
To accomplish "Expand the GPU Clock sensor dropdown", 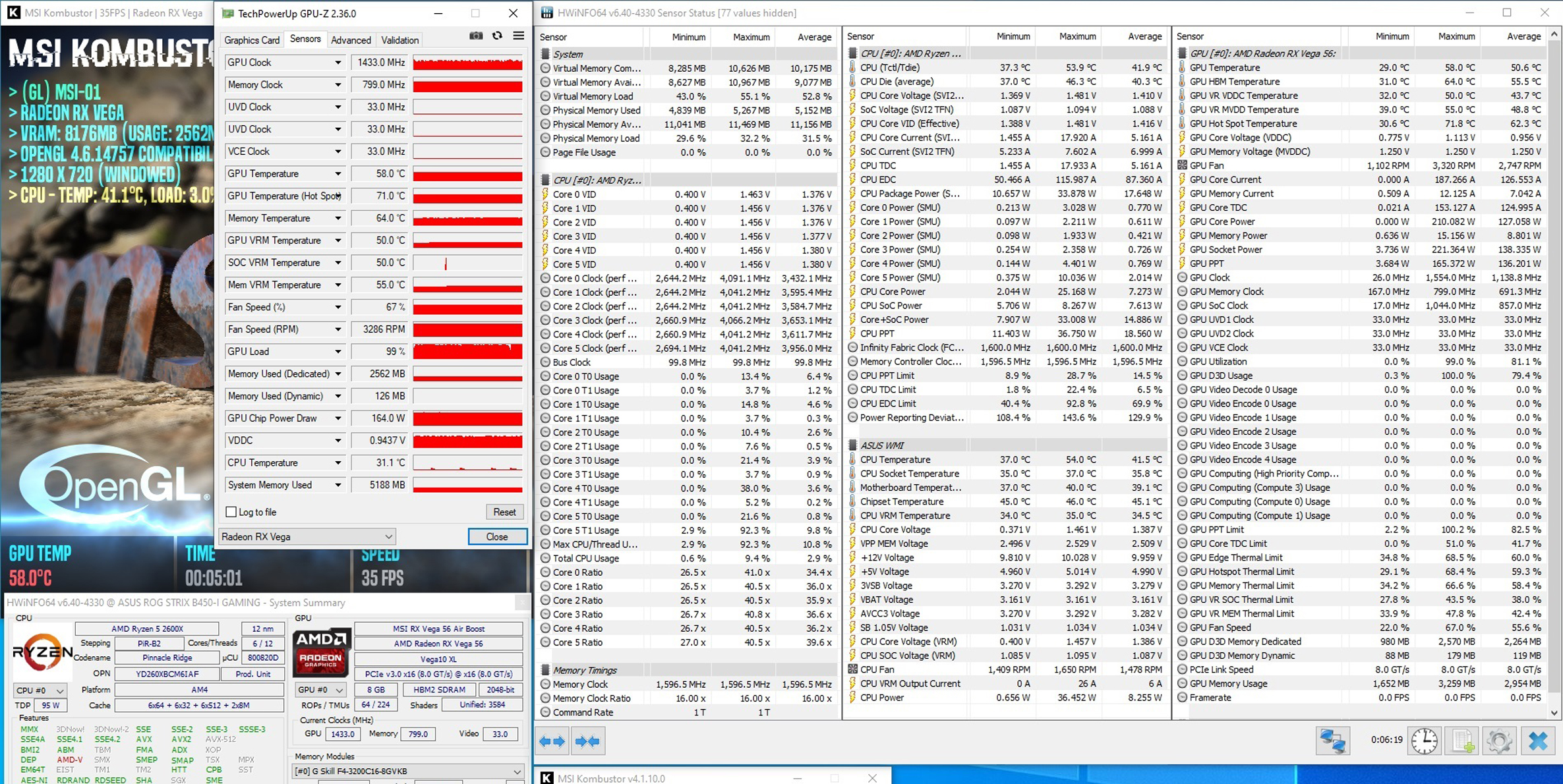I will click(338, 63).
